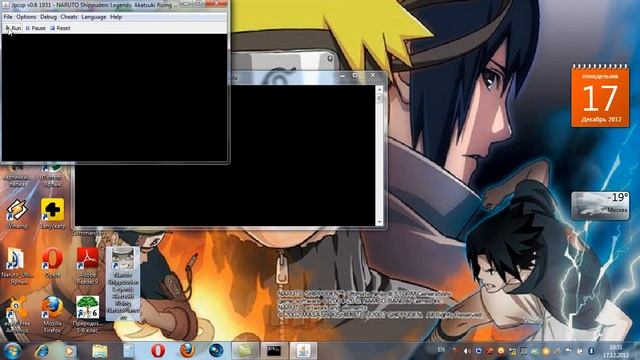Click the orange calendar gadget showing 17
This screenshot has width=640, height=360.
(600, 96)
